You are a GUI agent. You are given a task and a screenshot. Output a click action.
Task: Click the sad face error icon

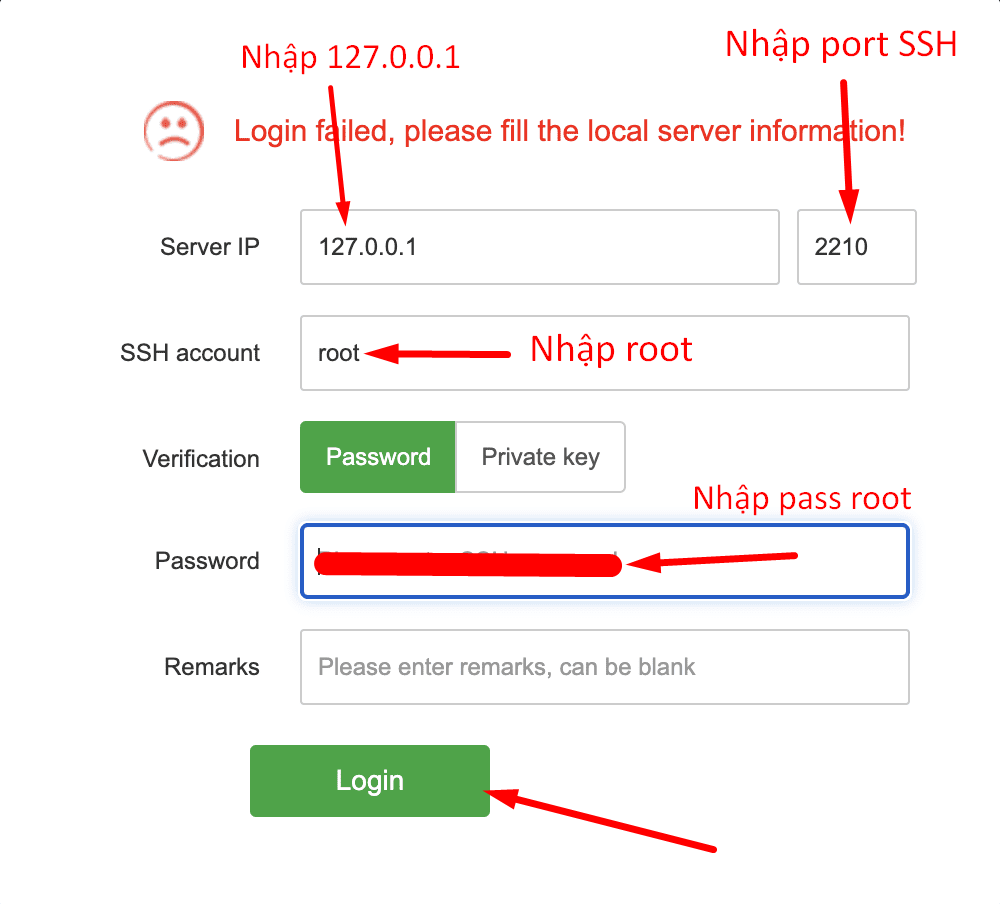pyautogui.click(x=173, y=130)
